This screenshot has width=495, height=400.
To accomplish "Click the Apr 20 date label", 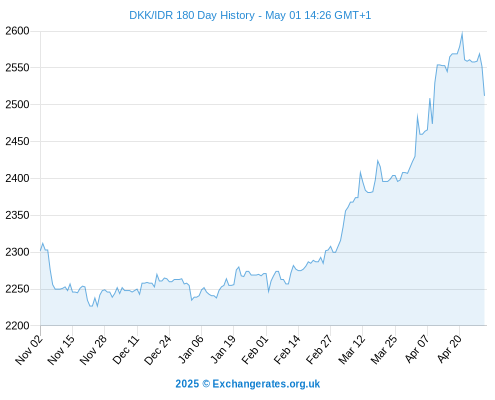I will click(450, 349).
